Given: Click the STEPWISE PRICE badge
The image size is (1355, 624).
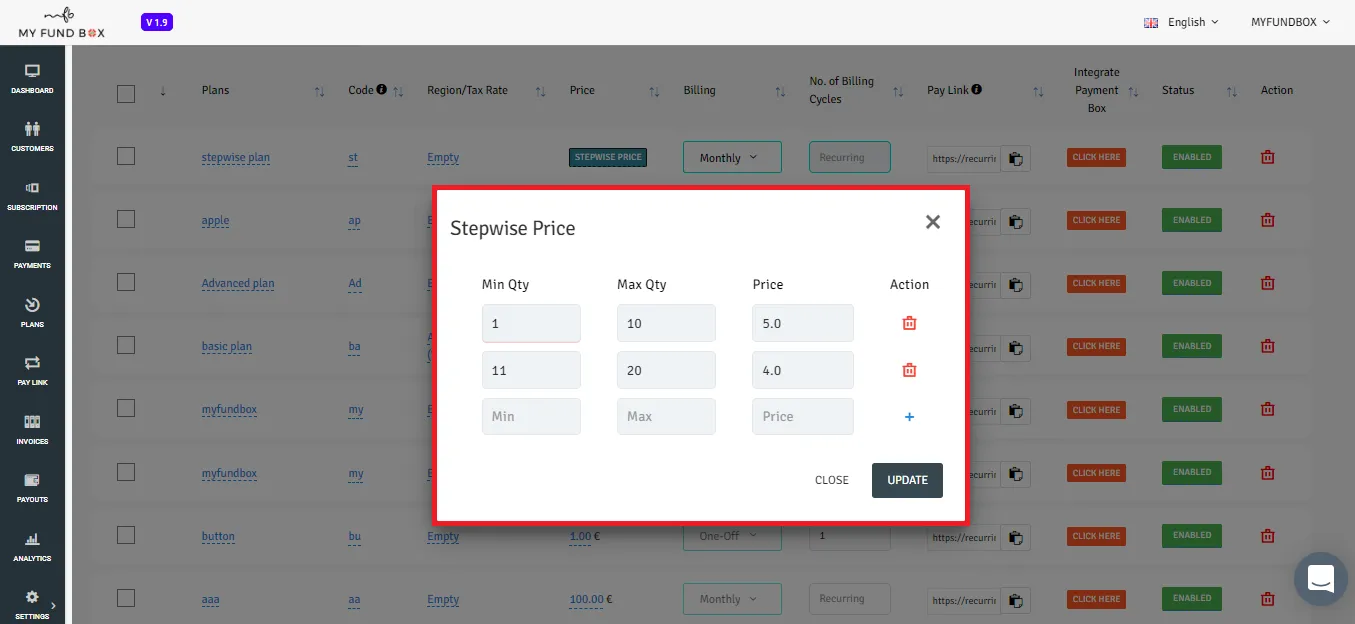Looking at the screenshot, I should (x=608, y=157).
